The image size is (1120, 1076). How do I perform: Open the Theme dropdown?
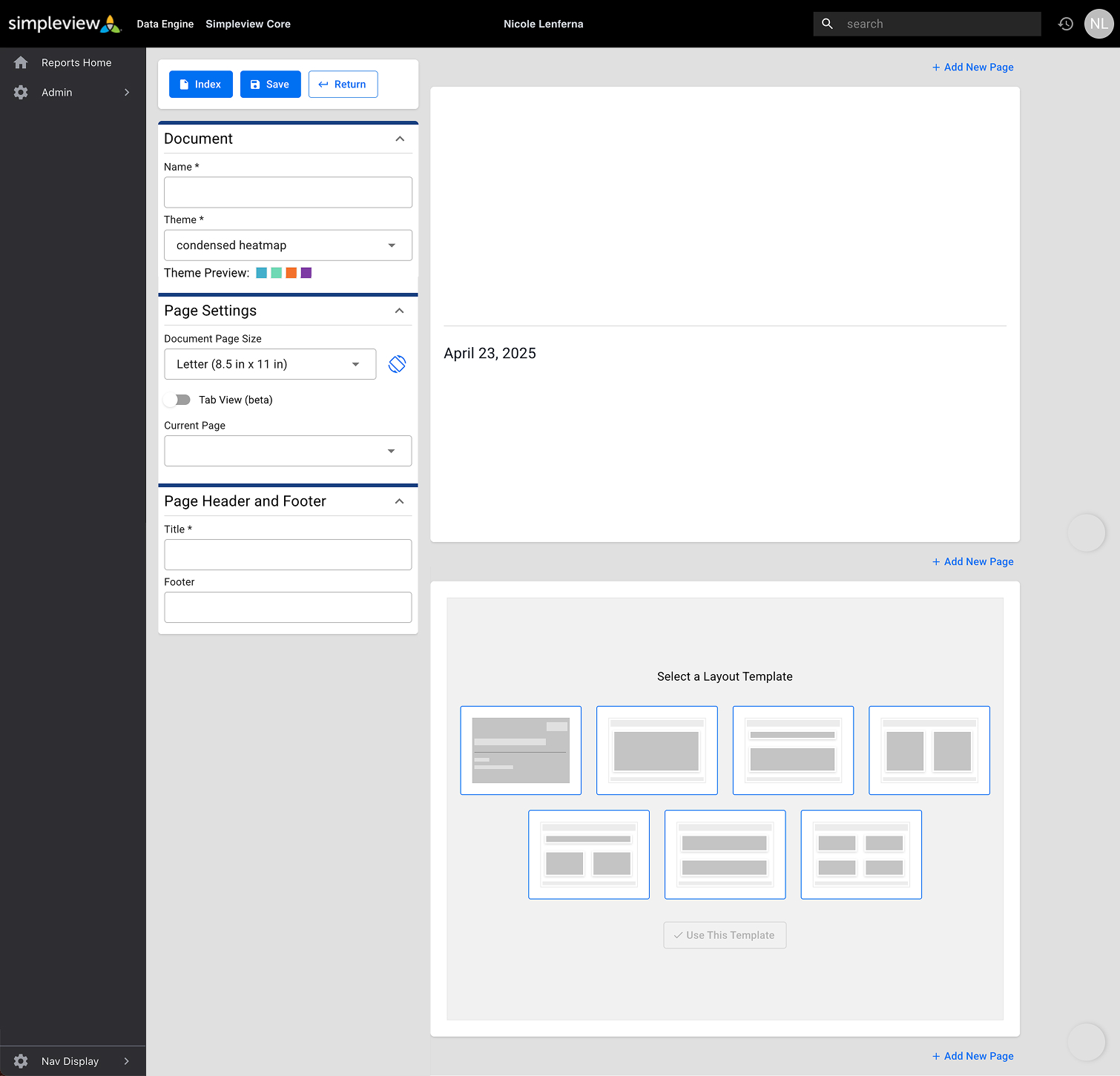(288, 245)
